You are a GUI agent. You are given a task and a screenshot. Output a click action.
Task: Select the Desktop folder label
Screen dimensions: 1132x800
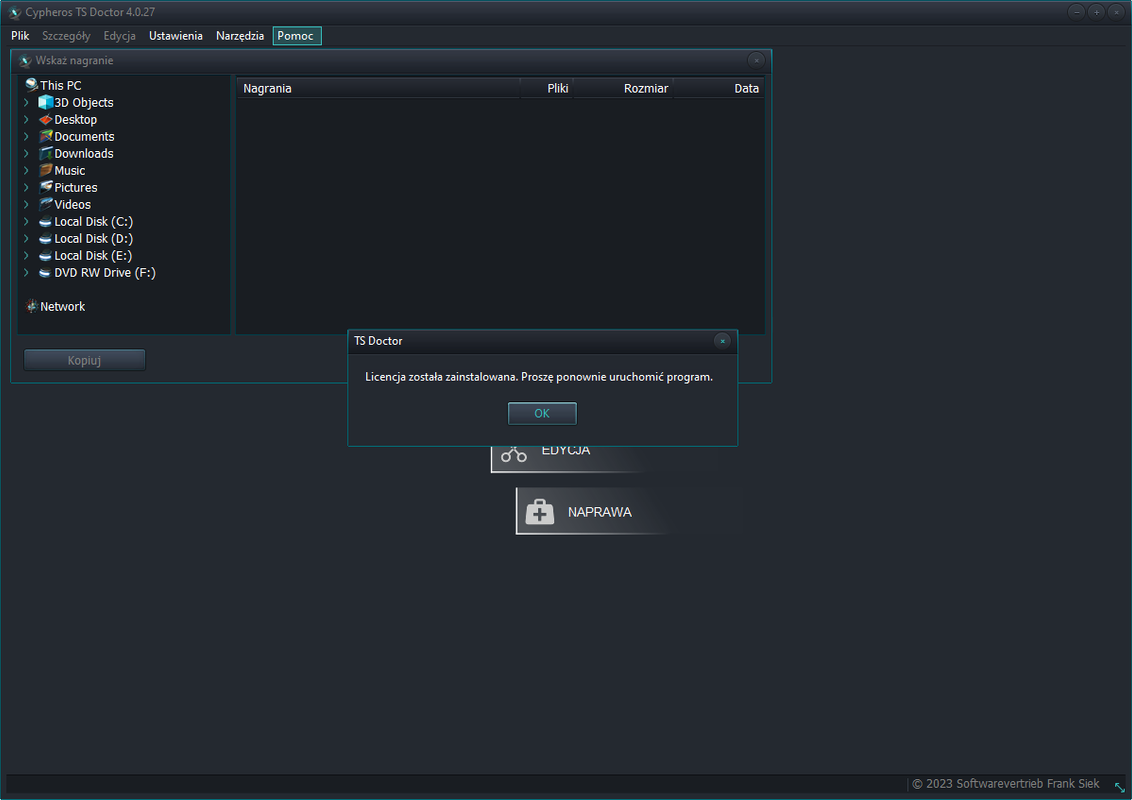coord(76,119)
